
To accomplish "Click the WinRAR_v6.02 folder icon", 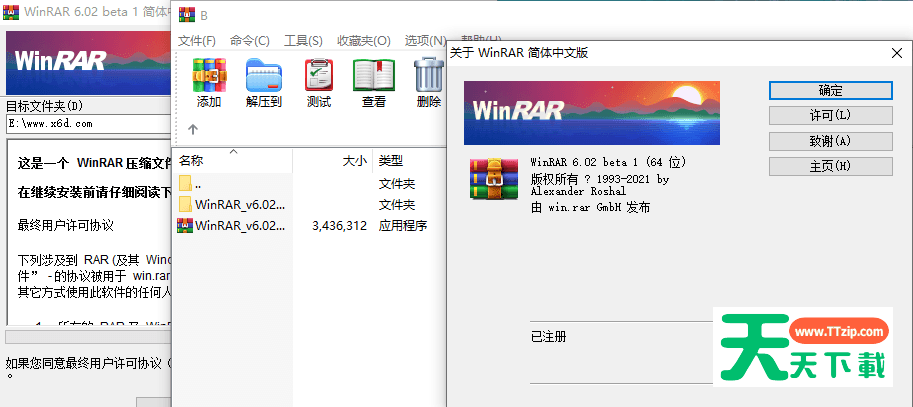I will [185, 204].
